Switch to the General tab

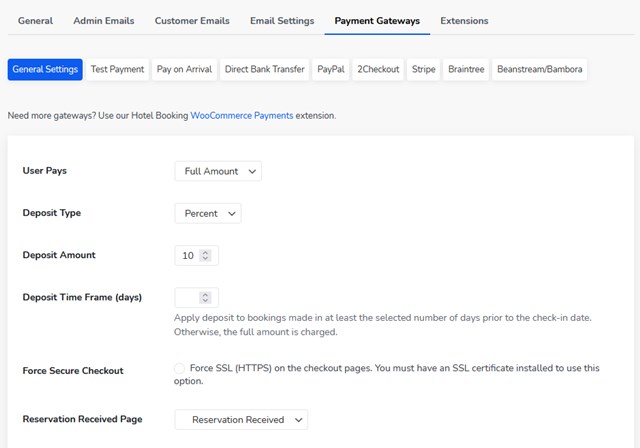coord(35,21)
